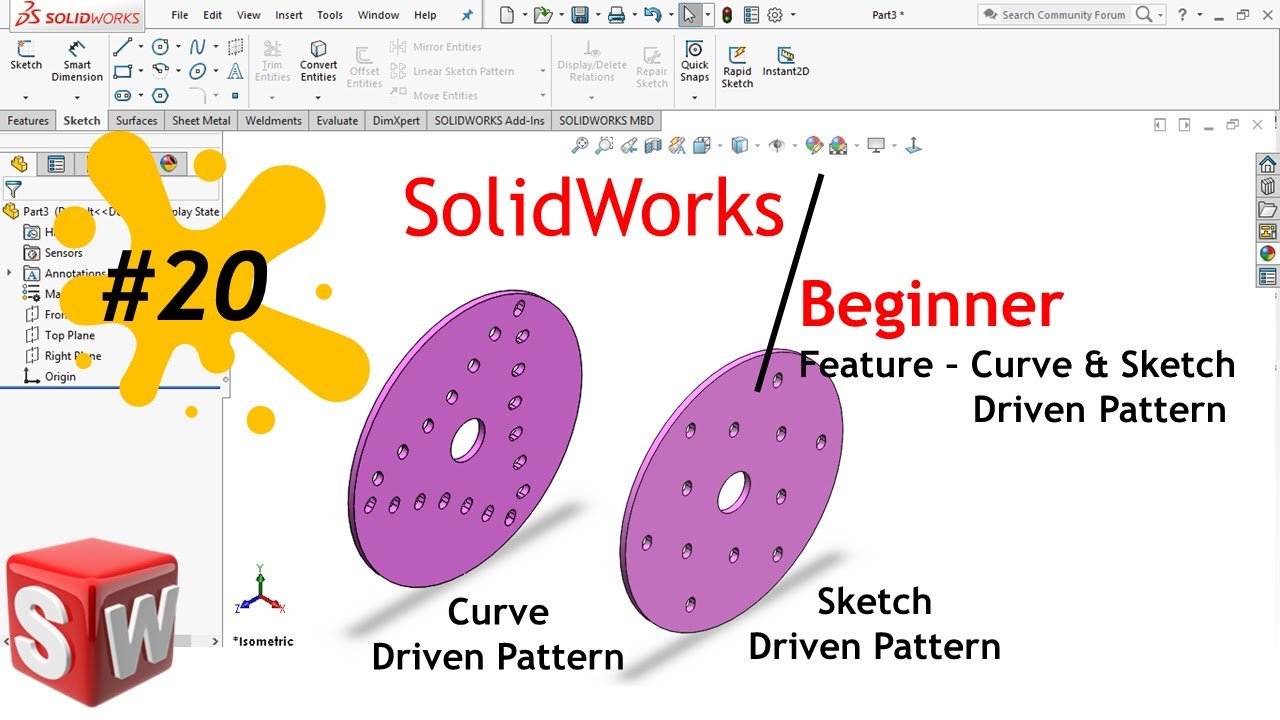This screenshot has width=1280, height=720.
Task: Pick the Circle sketch tool
Action: click(x=160, y=47)
